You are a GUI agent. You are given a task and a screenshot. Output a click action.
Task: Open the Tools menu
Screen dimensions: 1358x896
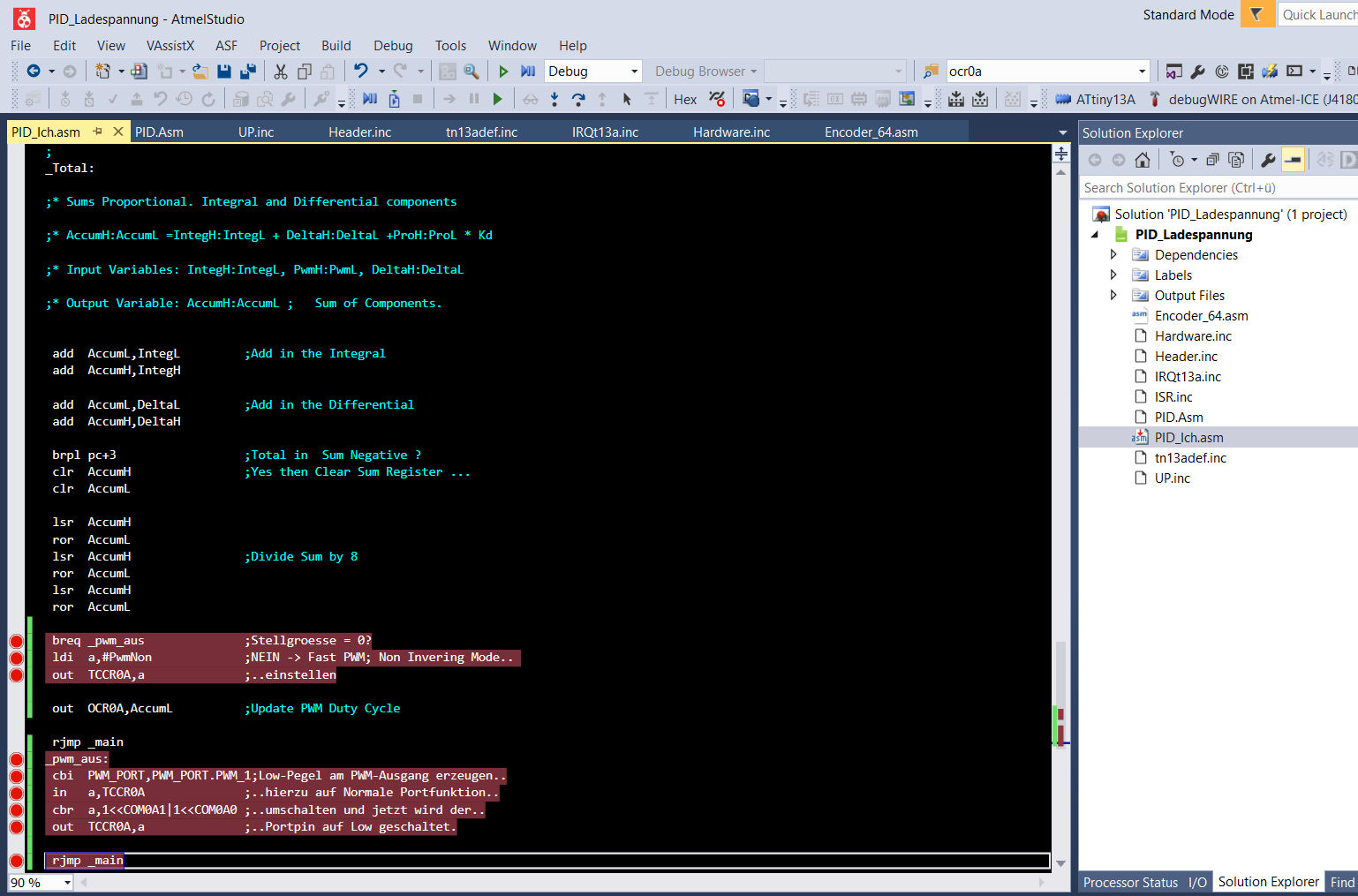450,46
